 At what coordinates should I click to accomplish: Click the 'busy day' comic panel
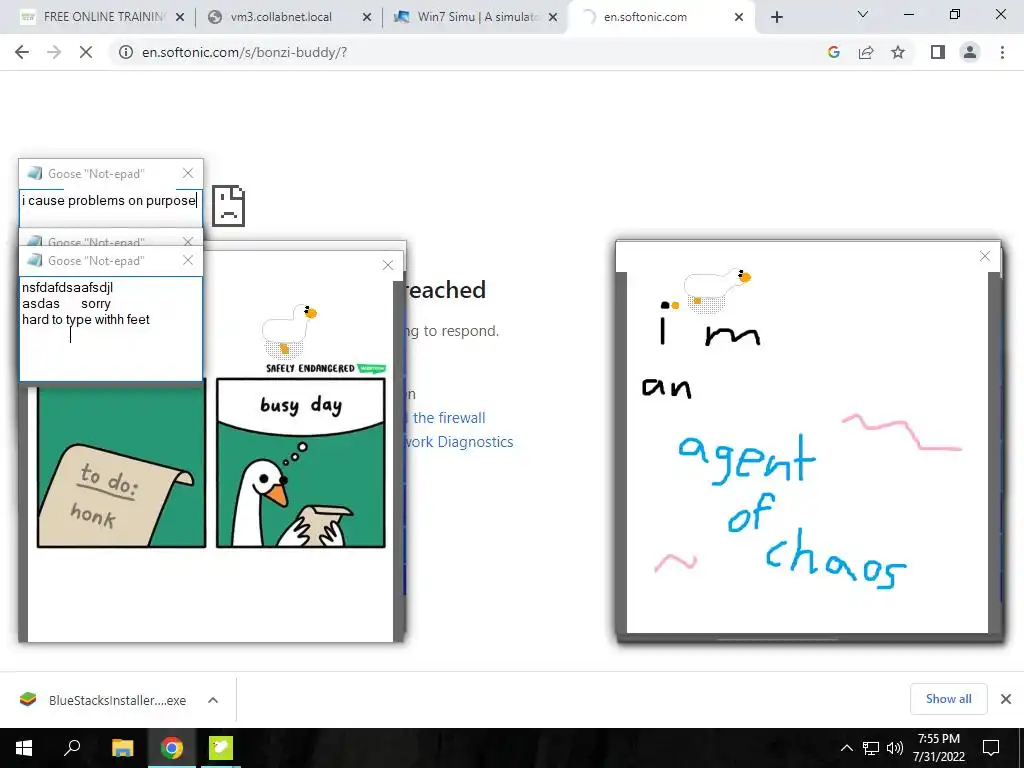click(301, 463)
